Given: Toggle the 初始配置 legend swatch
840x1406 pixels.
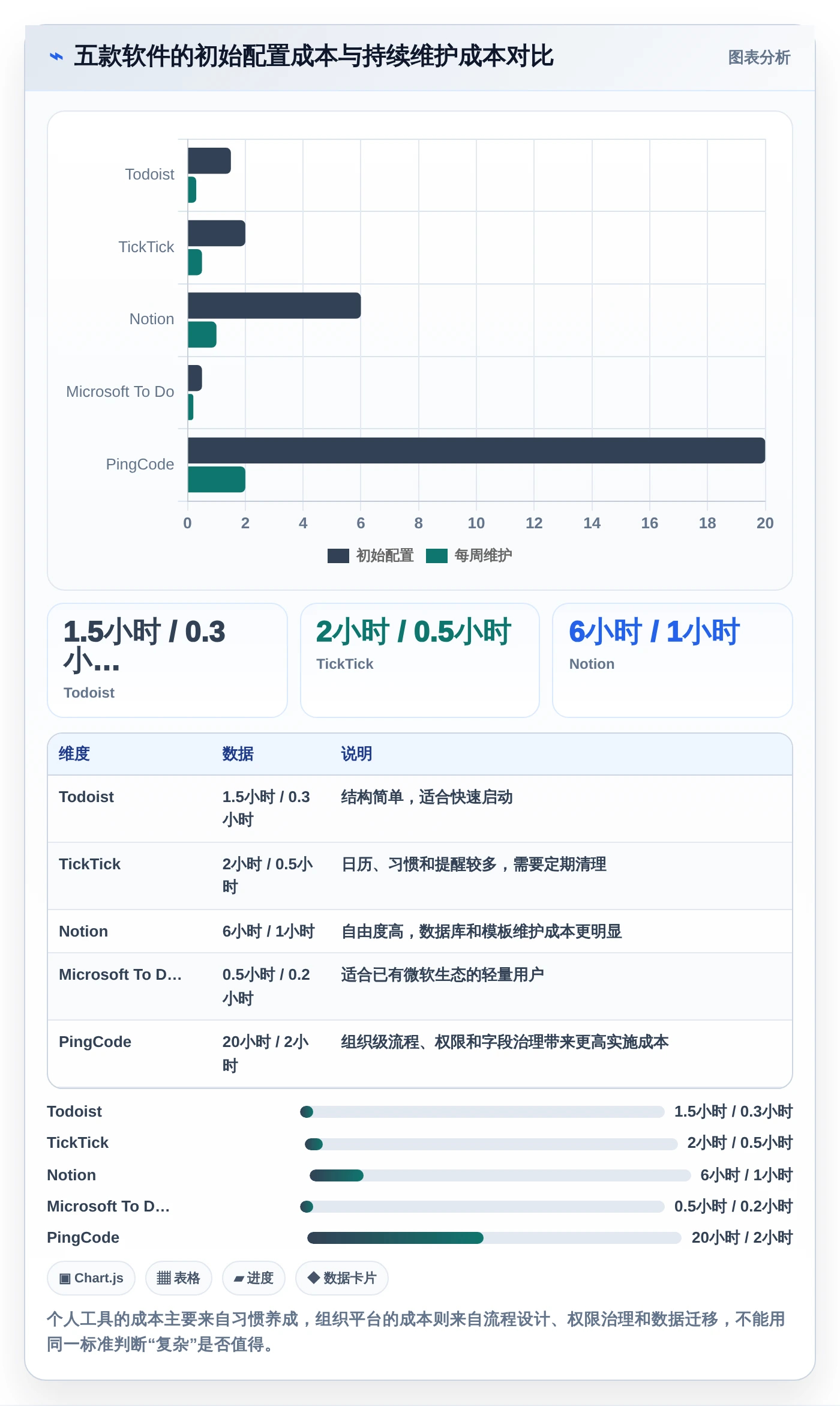Looking at the screenshot, I should point(338,556).
